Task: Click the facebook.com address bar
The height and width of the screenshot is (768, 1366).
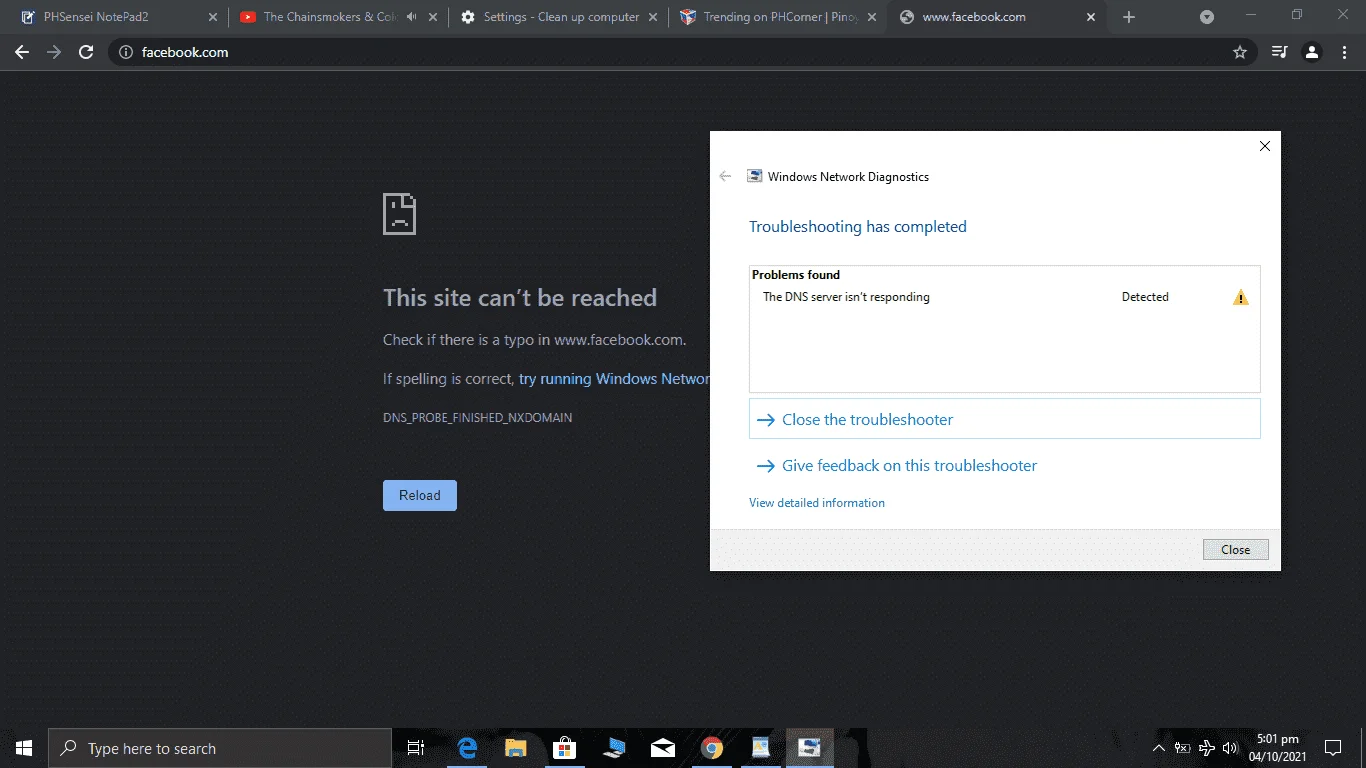Action: pos(680,52)
